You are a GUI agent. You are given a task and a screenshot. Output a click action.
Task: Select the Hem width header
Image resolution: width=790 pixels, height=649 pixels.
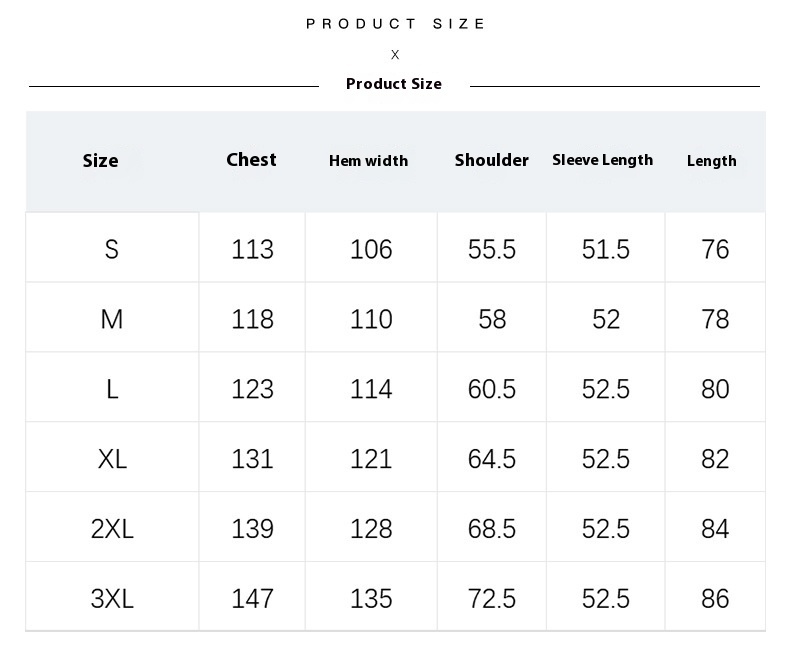(368, 161)
